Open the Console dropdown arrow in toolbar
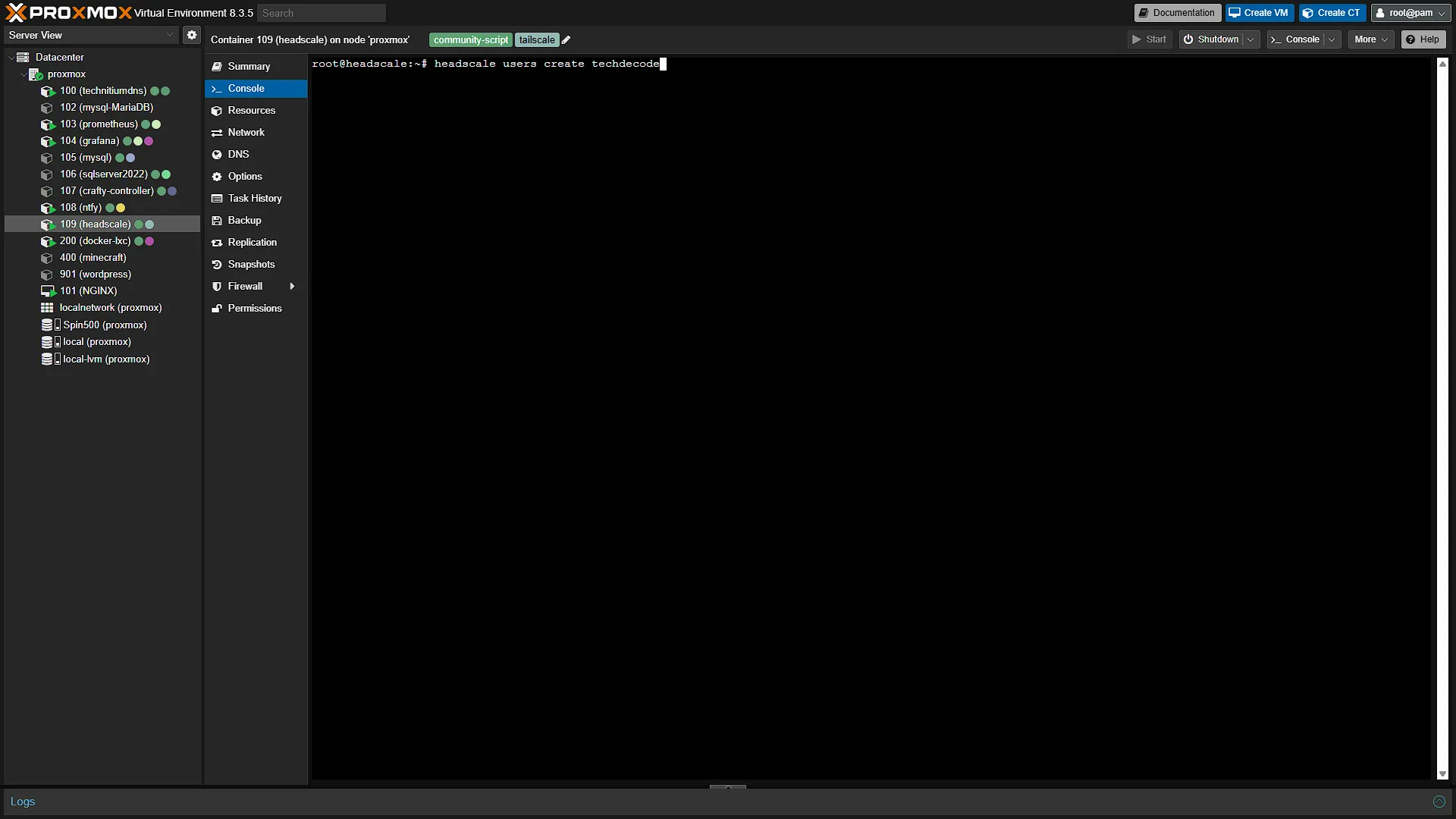This screenshot has height=819, width=1456. [1332, 39]
